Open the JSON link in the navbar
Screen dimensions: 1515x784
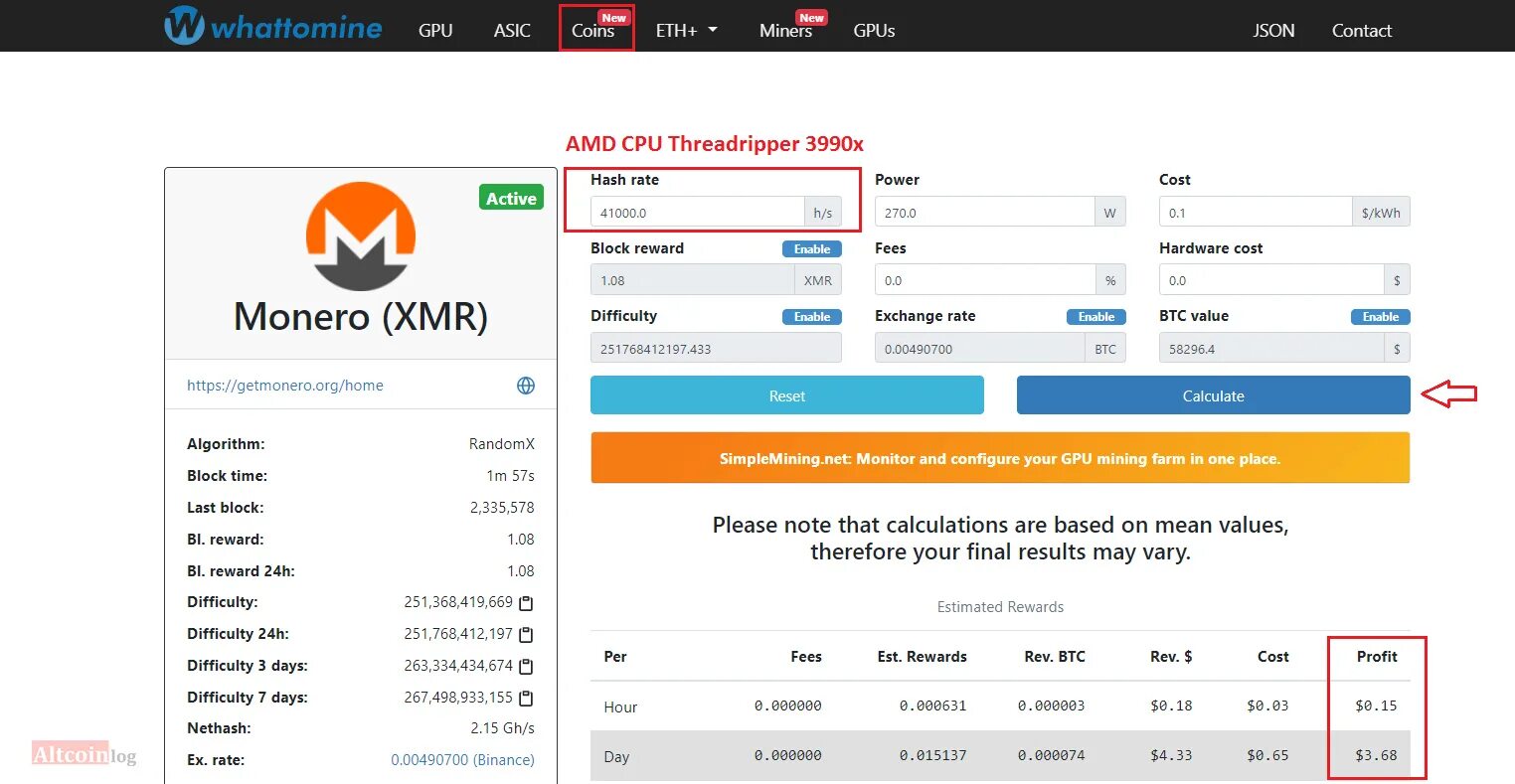point(1273,31)
